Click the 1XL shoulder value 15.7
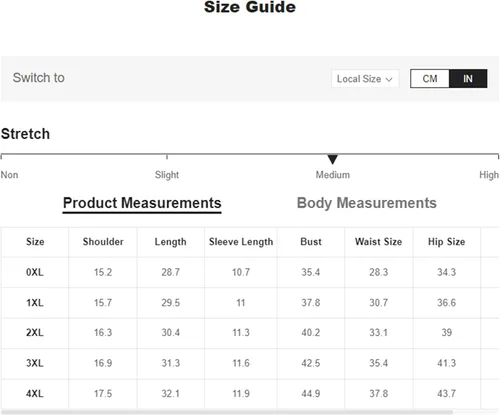Viewport: 500px width, 415px height. pyautogui.click(x=103, y=303)
